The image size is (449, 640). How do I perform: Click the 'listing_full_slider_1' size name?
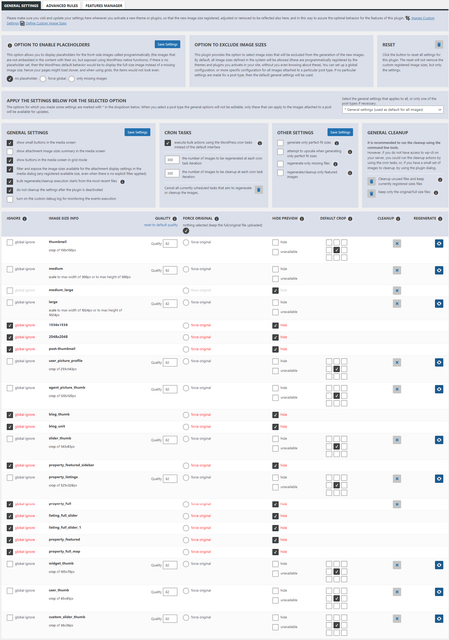point(65,528)
